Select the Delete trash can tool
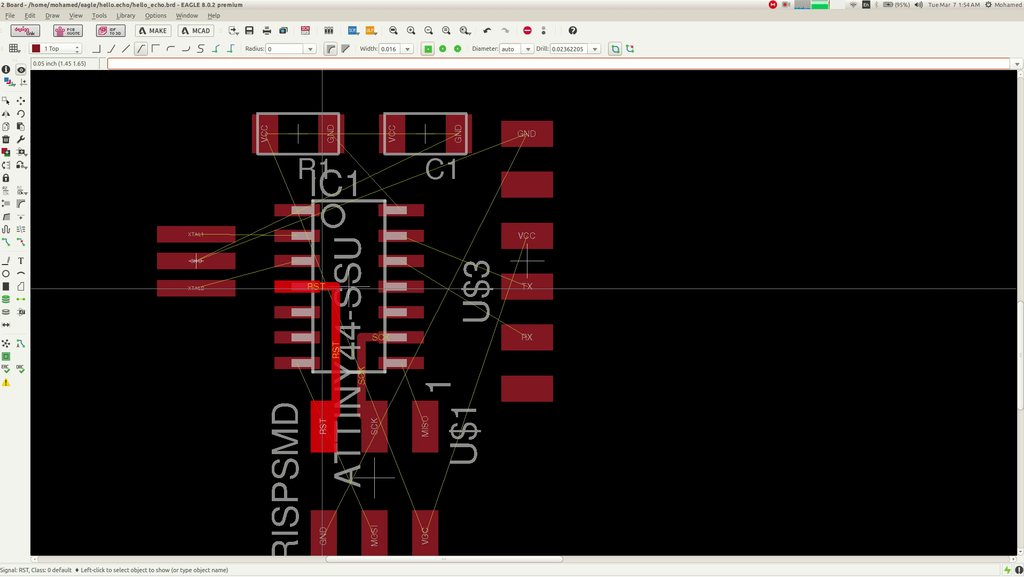The width and height of the screenshot is (1024, 577). [x=6, y=139]
